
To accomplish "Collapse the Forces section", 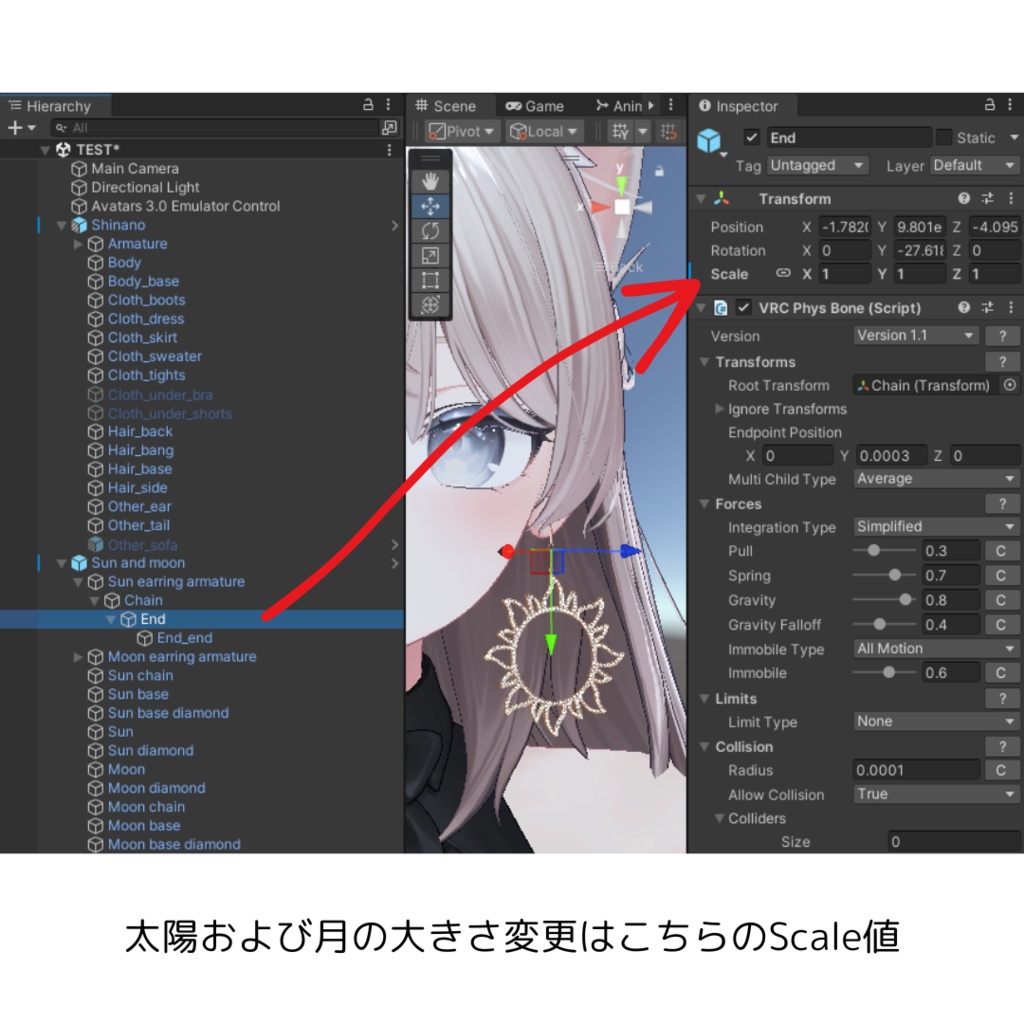I will point(704,504).
